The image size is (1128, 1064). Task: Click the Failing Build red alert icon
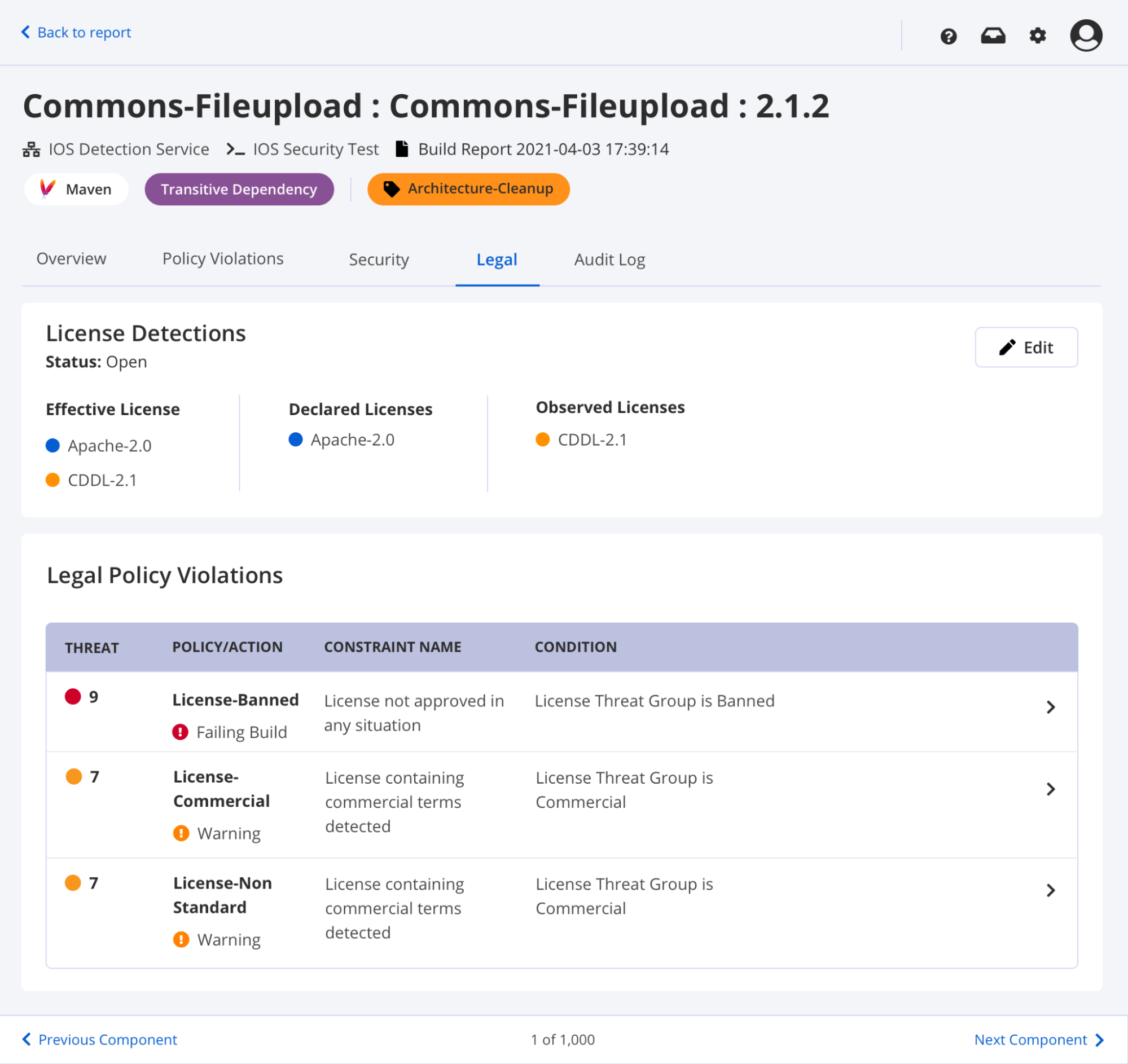coord(180,732)
